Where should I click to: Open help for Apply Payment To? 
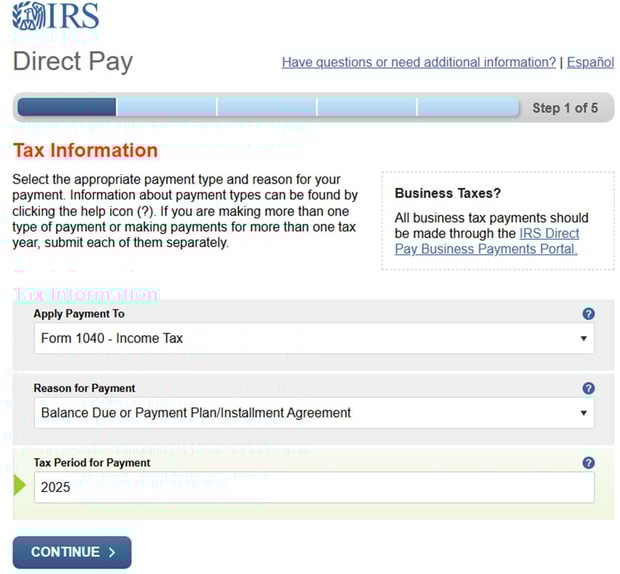[588, 314]
